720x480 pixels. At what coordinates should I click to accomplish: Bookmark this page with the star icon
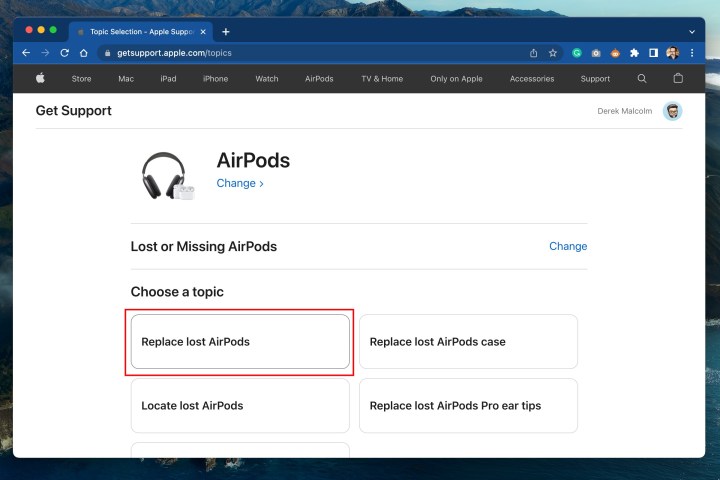(553, 53)
